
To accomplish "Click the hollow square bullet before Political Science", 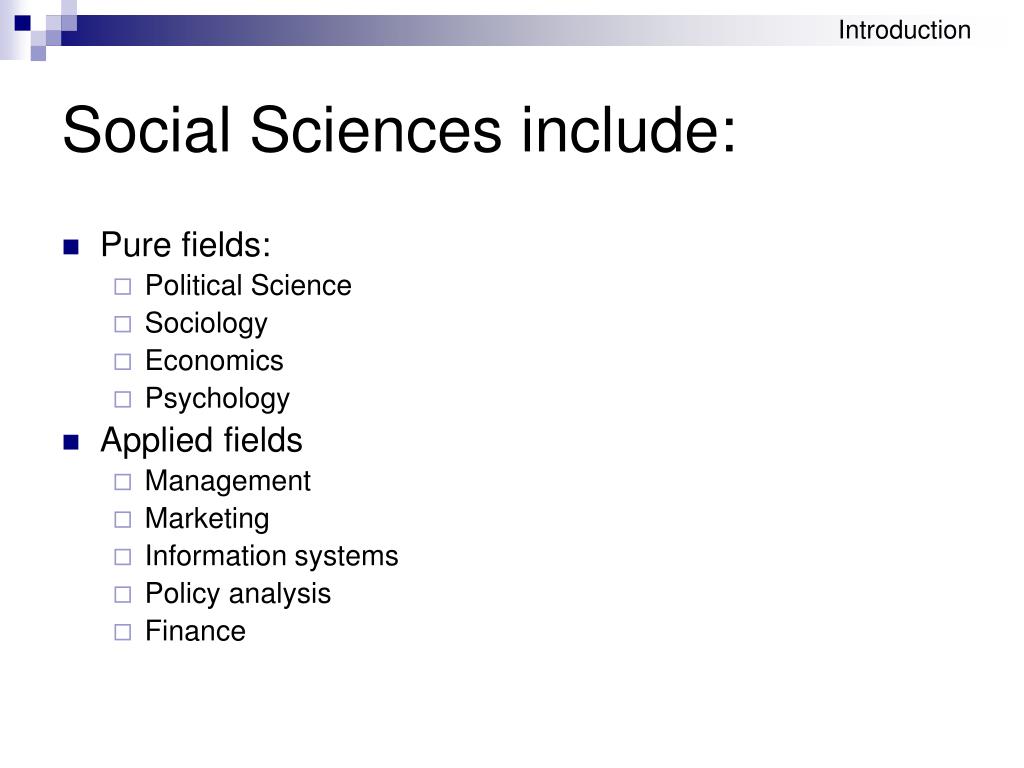I will pyautogui.click(x=122, y=287).
